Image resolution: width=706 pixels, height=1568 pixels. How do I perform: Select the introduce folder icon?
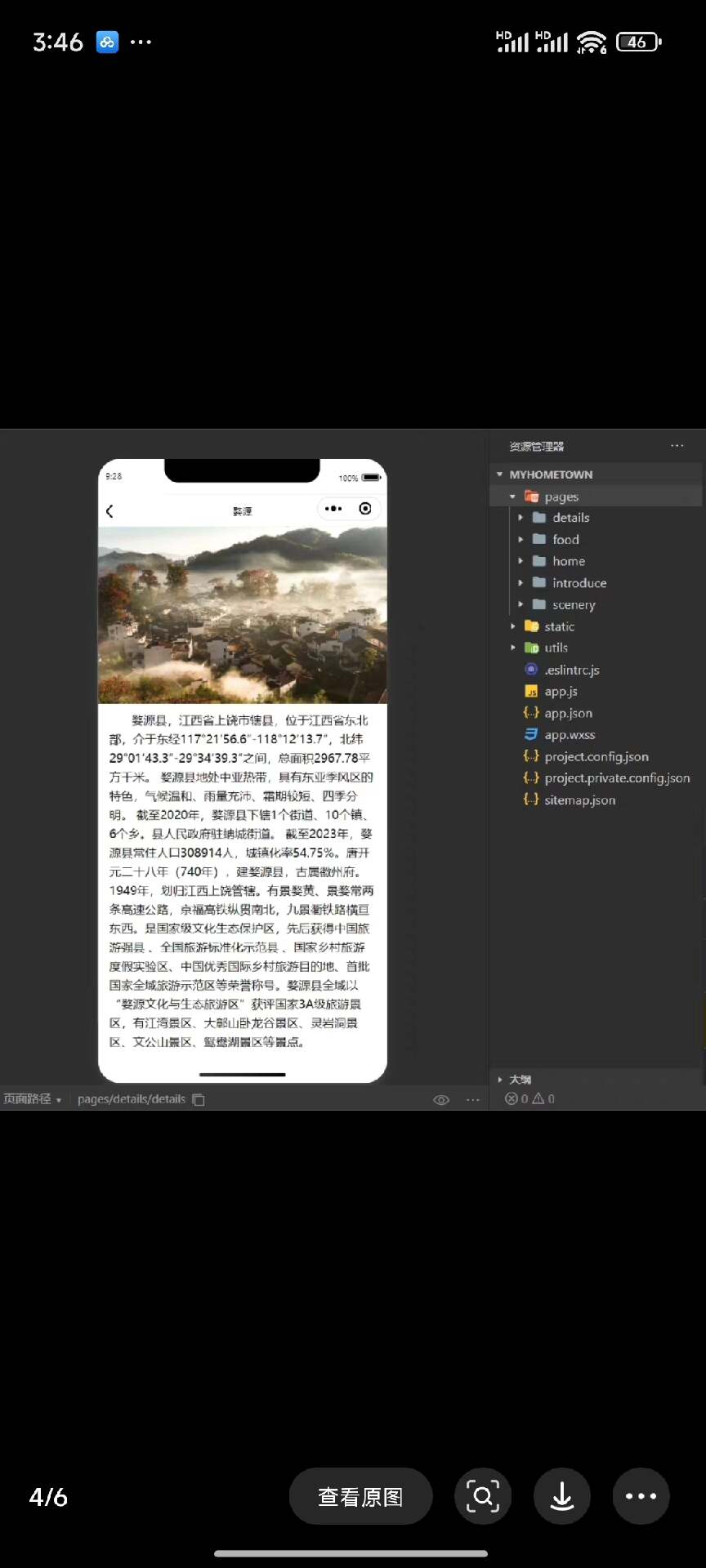point(539,582)
